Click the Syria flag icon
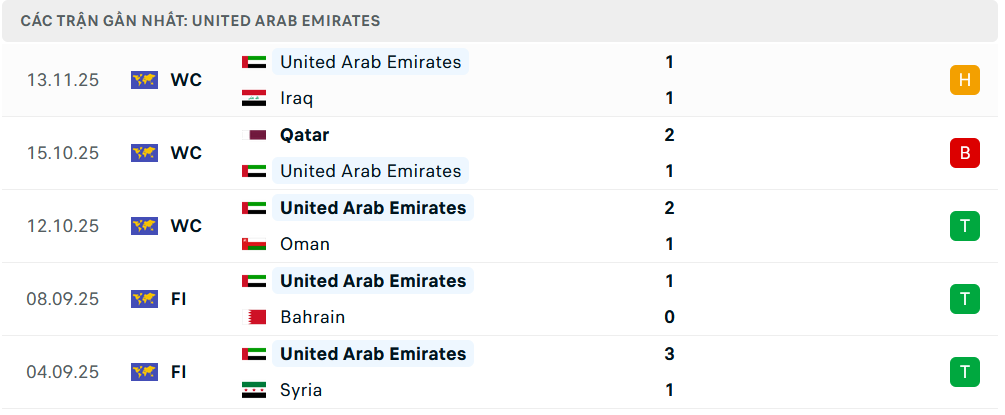The image size is (1005, 415). pyautogui.click(x=254, y=390)
